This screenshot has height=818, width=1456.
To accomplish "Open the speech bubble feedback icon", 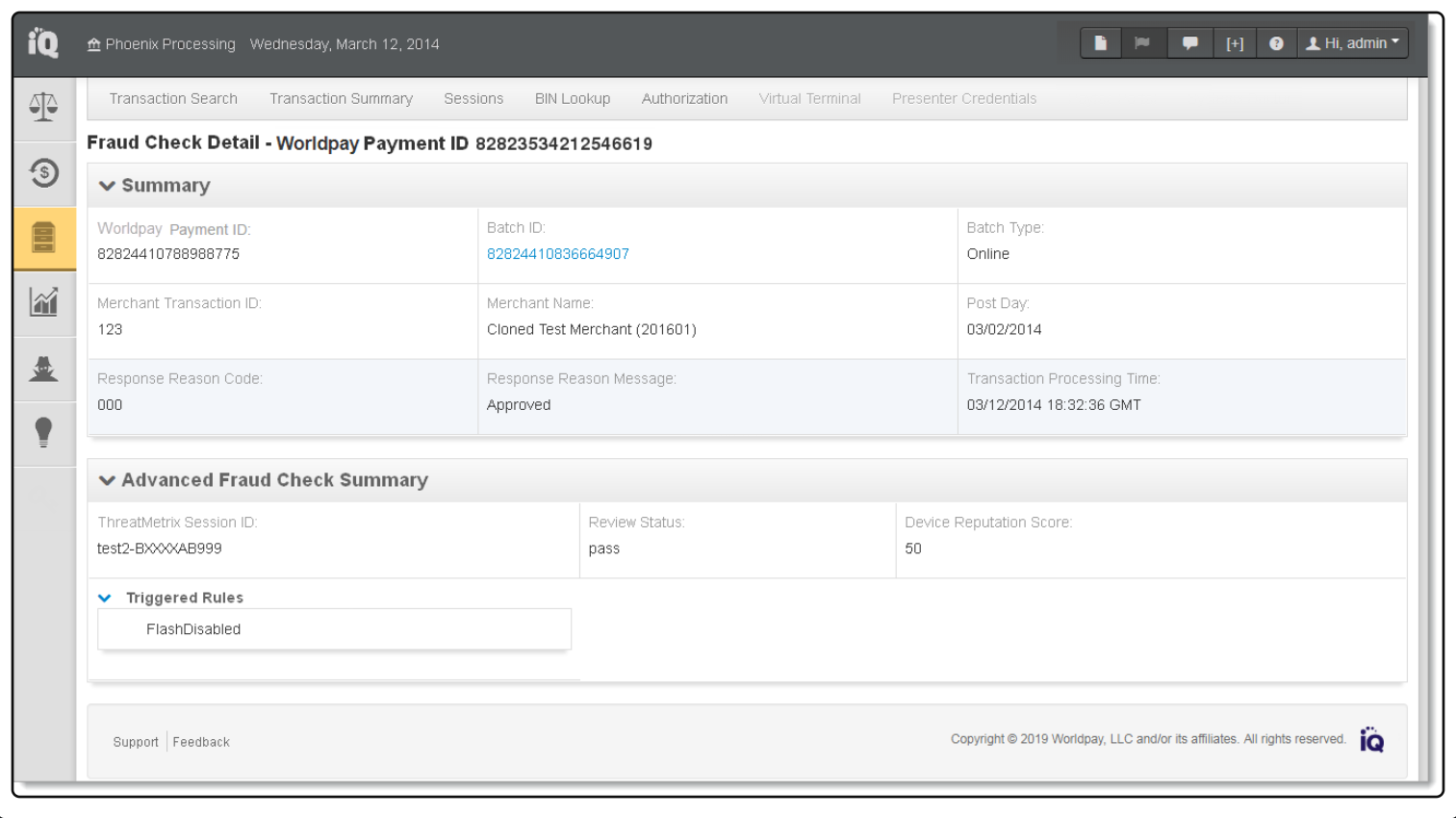I will (1189, 42).
